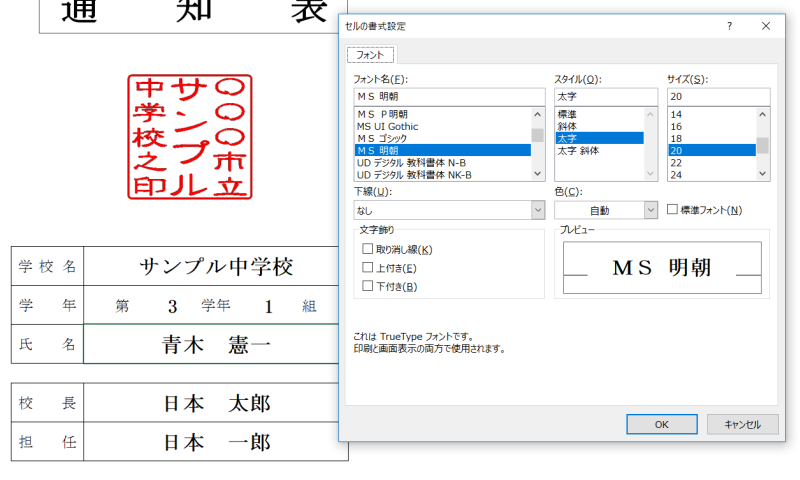Click the スタイル input field
The width and height of the screenshot is (800, 480).
click(x=606, y=96)
